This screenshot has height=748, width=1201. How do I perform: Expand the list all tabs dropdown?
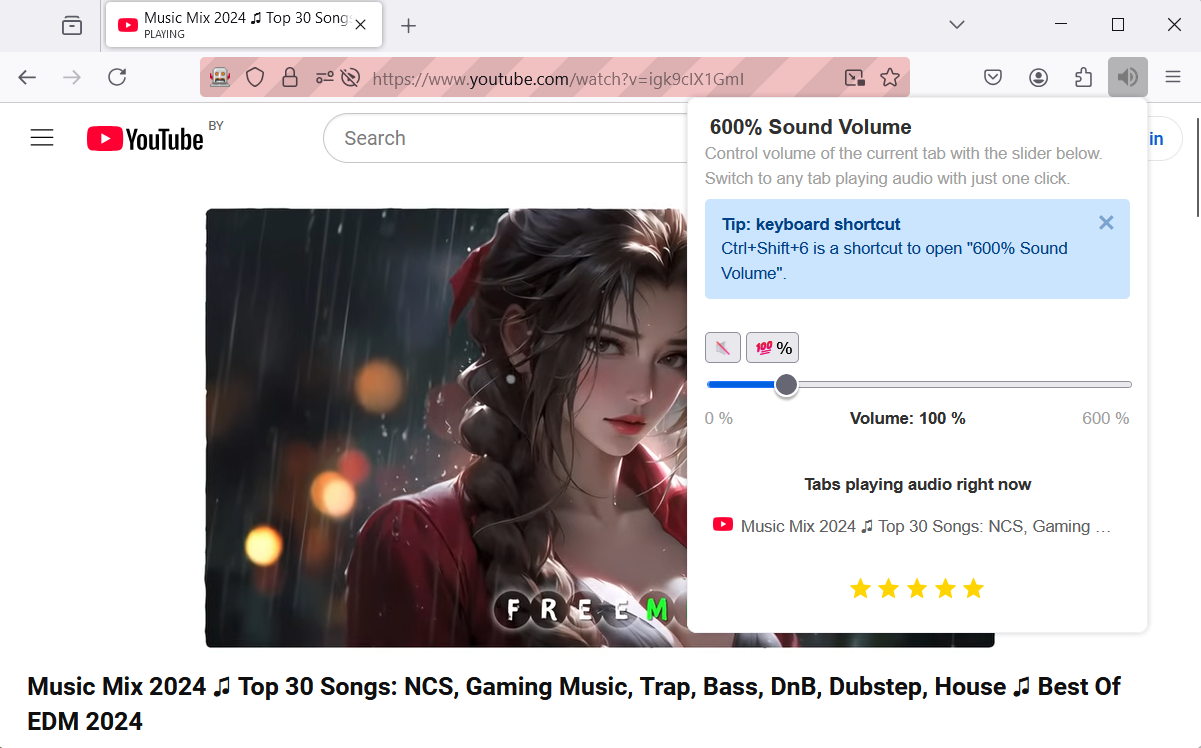click(957, 25)
